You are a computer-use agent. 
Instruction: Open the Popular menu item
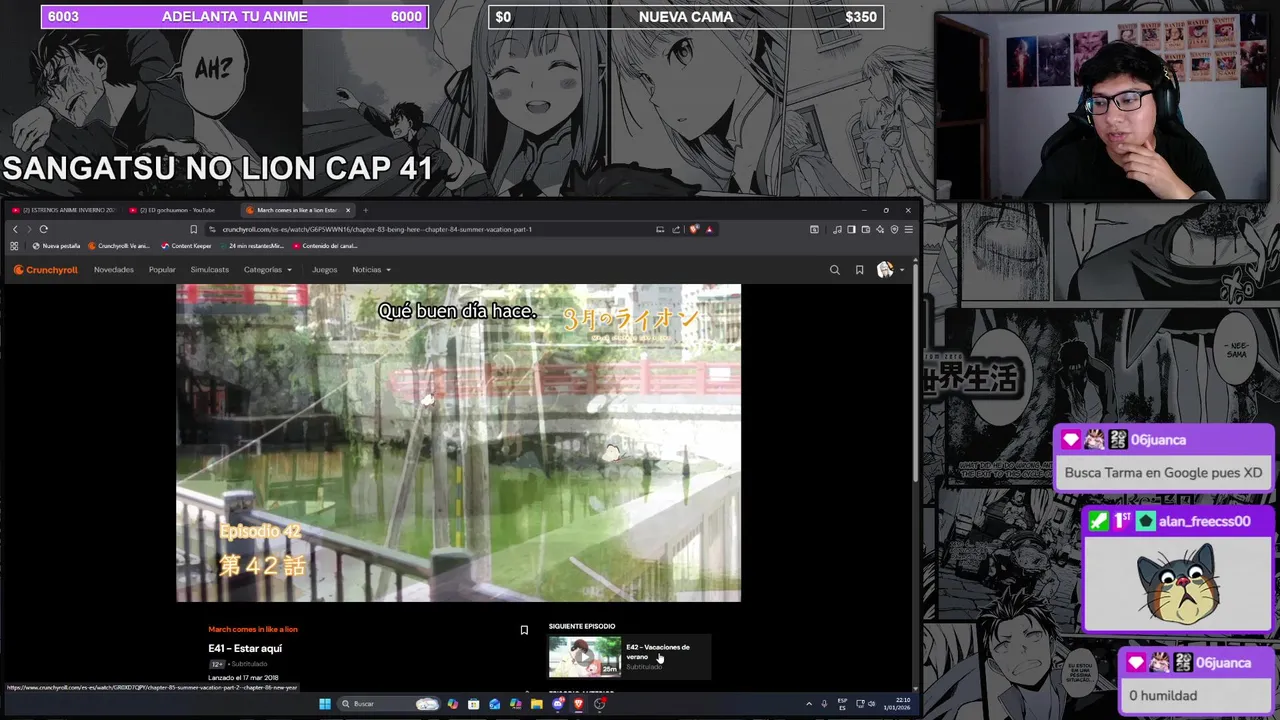click(x=162, y=270)
